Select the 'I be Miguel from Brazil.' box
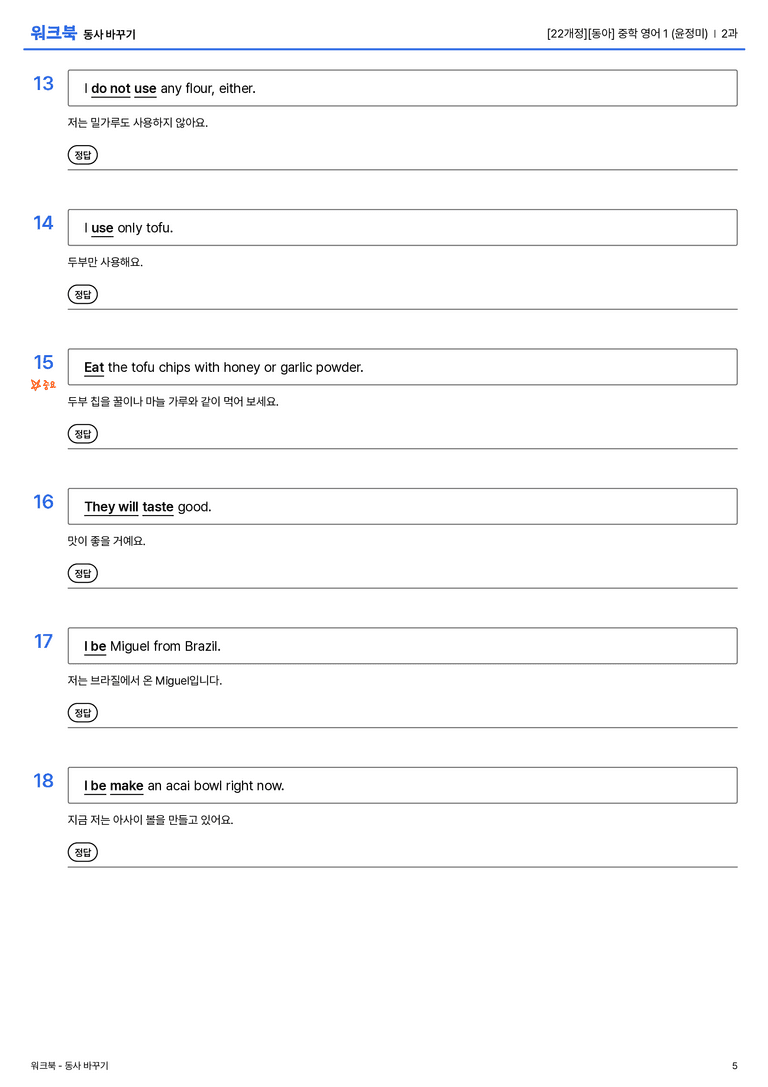 tap(403, 645)
